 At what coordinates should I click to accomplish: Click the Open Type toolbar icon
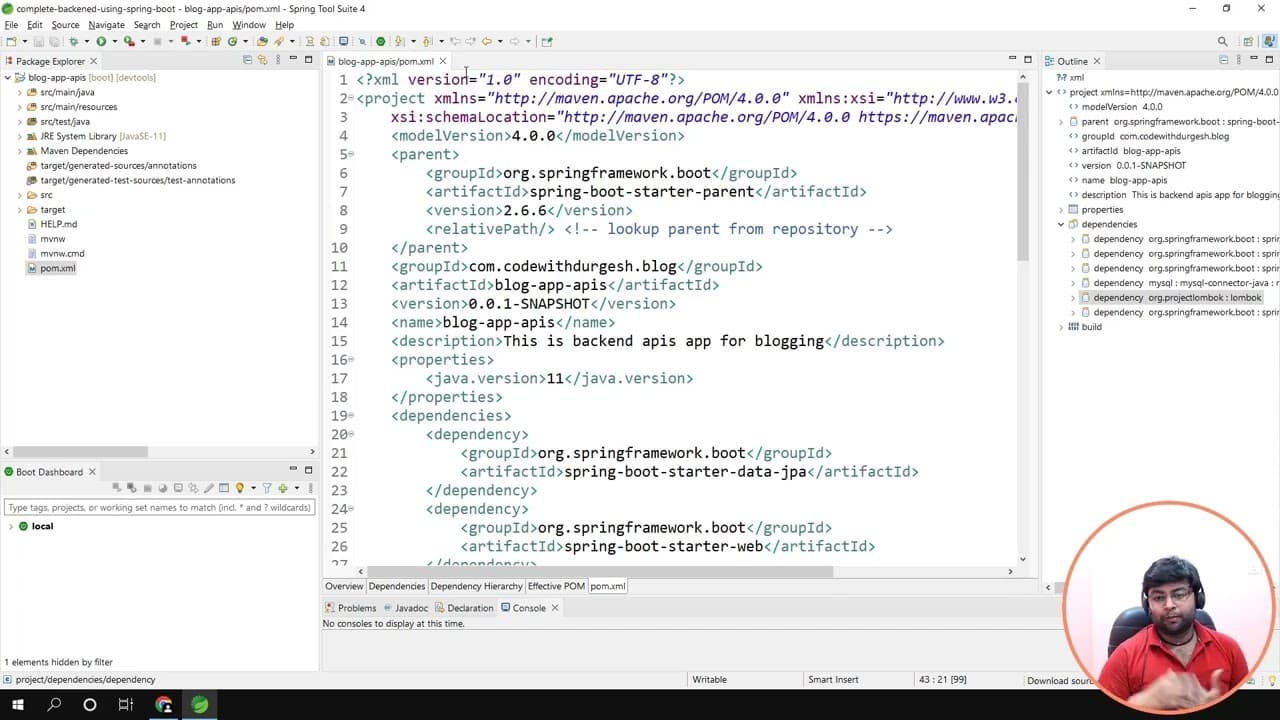tap(262, 41)
